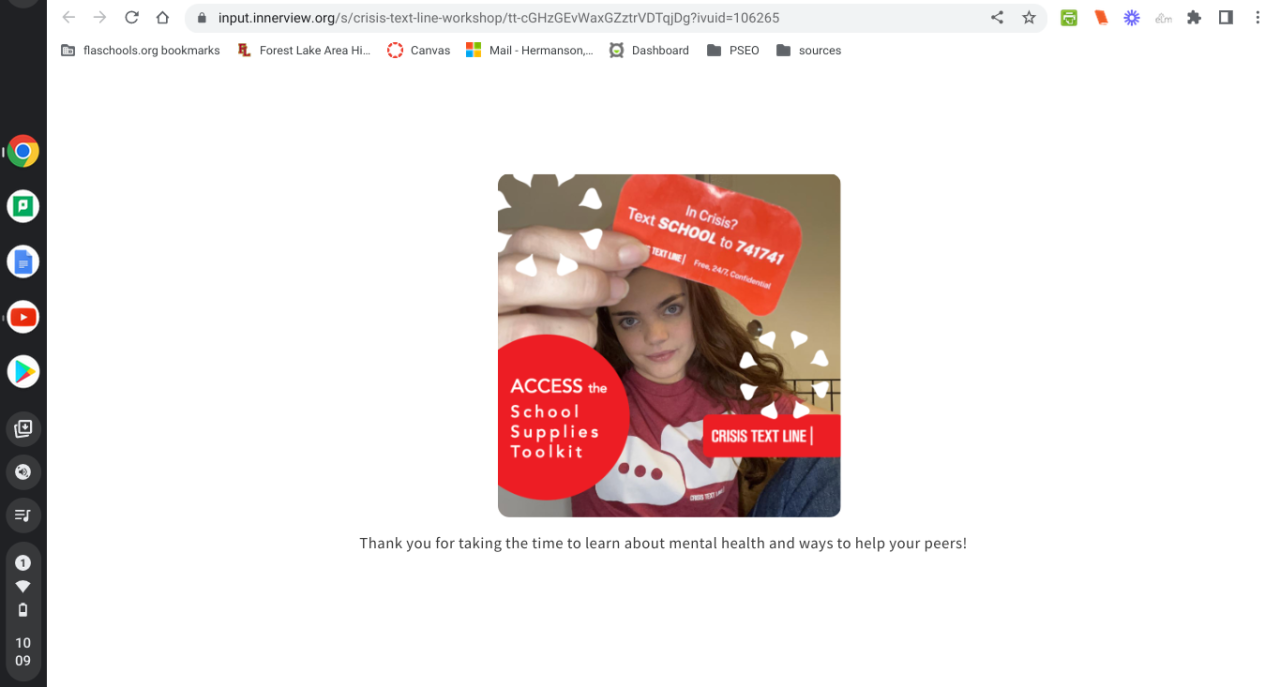Open the Forest Lake Area Hi... bookmark
Viewport: 1280px width, 687px height.
click(x=304, y=50)
